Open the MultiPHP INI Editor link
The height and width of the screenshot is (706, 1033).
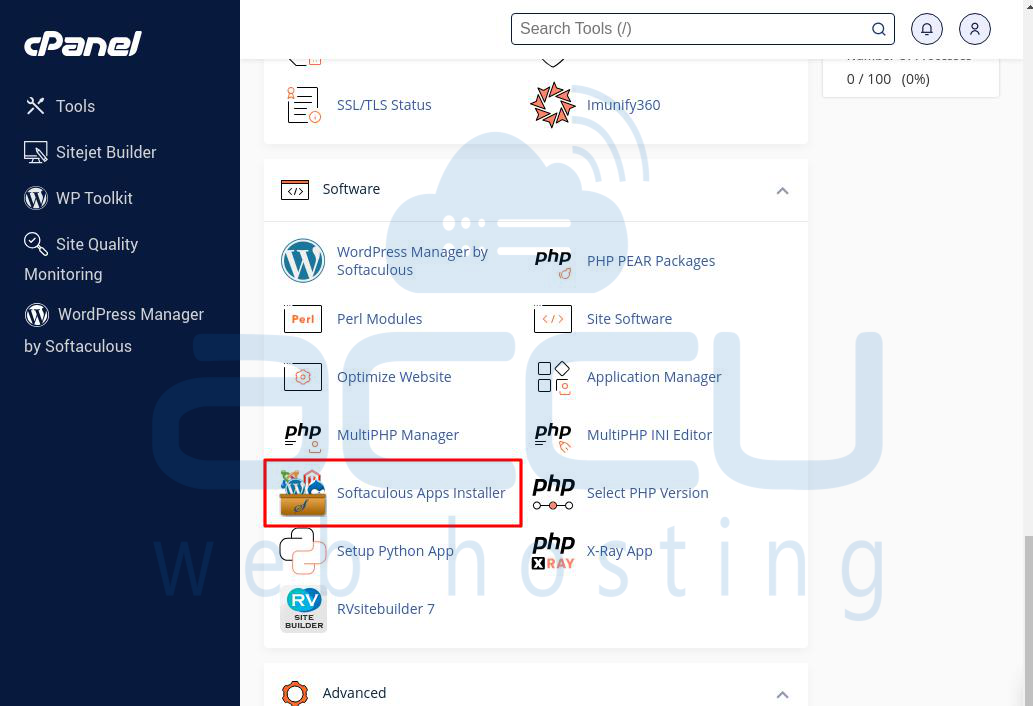point(649,435)
